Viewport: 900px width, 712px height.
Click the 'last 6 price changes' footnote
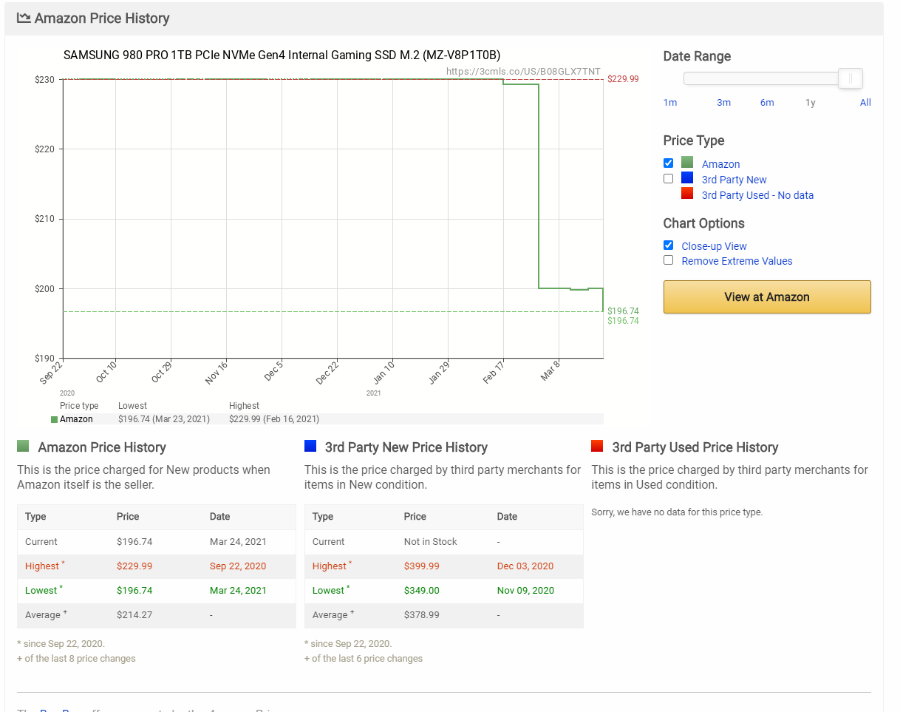pyautogui.click(x=363, y=659)
